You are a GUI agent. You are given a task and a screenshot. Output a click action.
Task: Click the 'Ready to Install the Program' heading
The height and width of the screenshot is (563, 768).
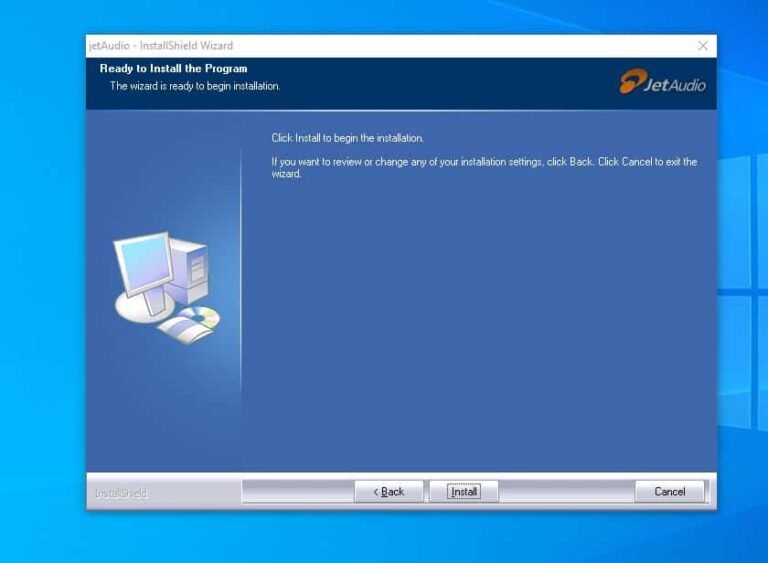[x=173, y=69]
